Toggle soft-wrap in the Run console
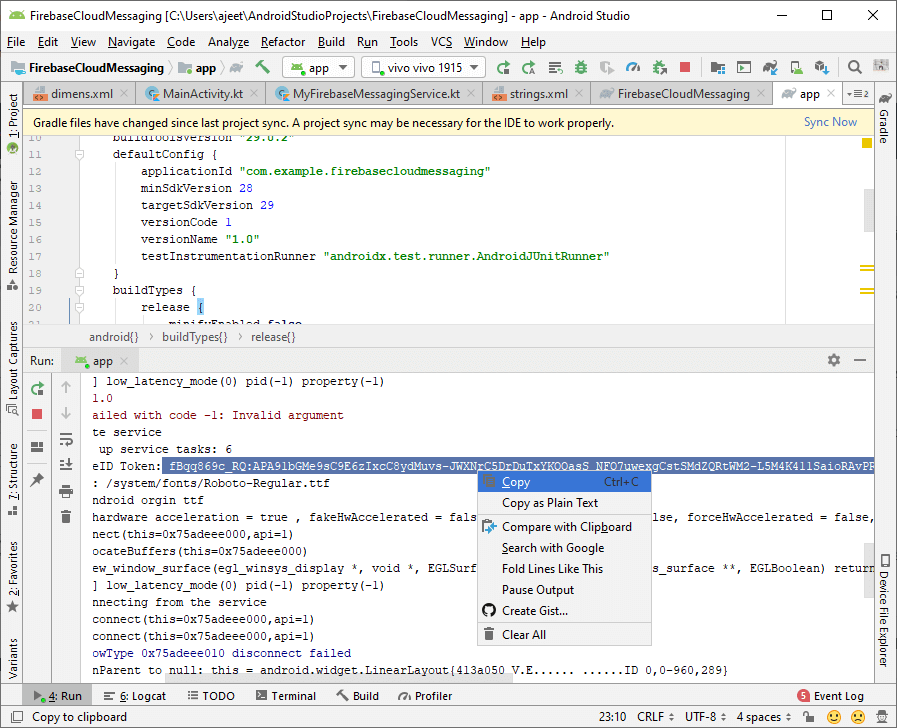This screenshot has height=728, width=897. pyautogui.click(x=66, y=439)
